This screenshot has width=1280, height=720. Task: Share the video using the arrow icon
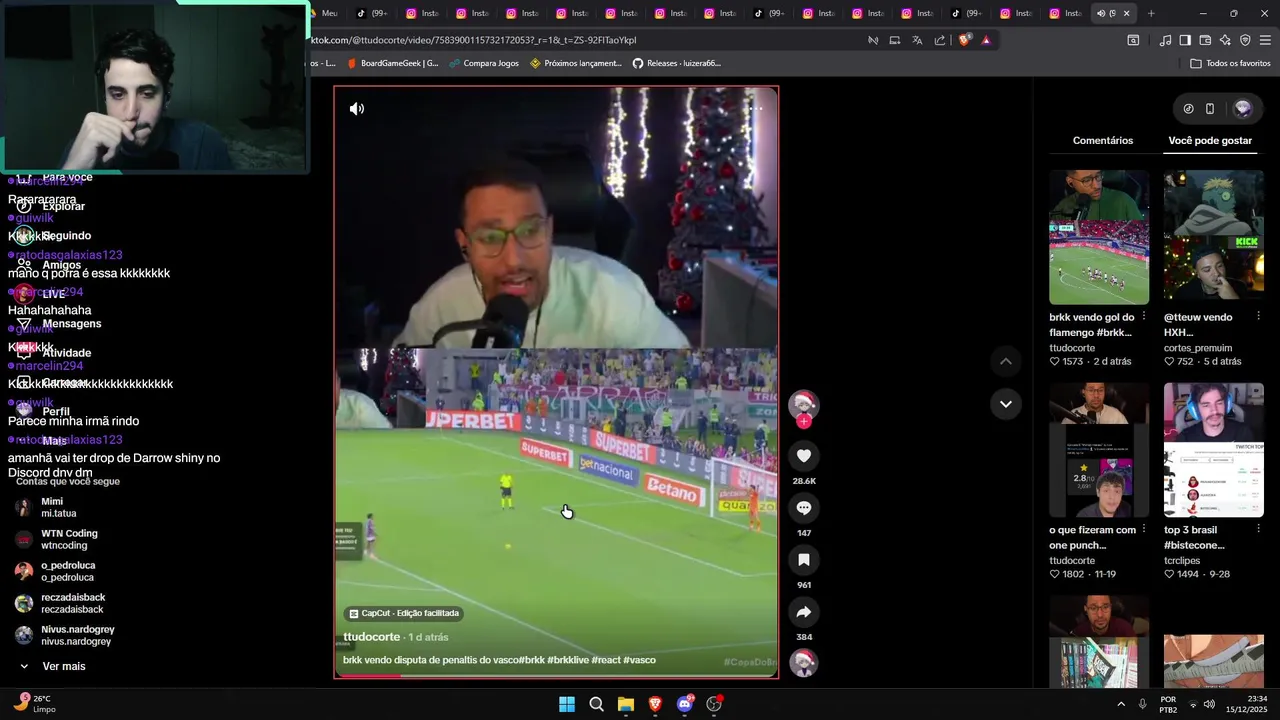tap(804, 612)
